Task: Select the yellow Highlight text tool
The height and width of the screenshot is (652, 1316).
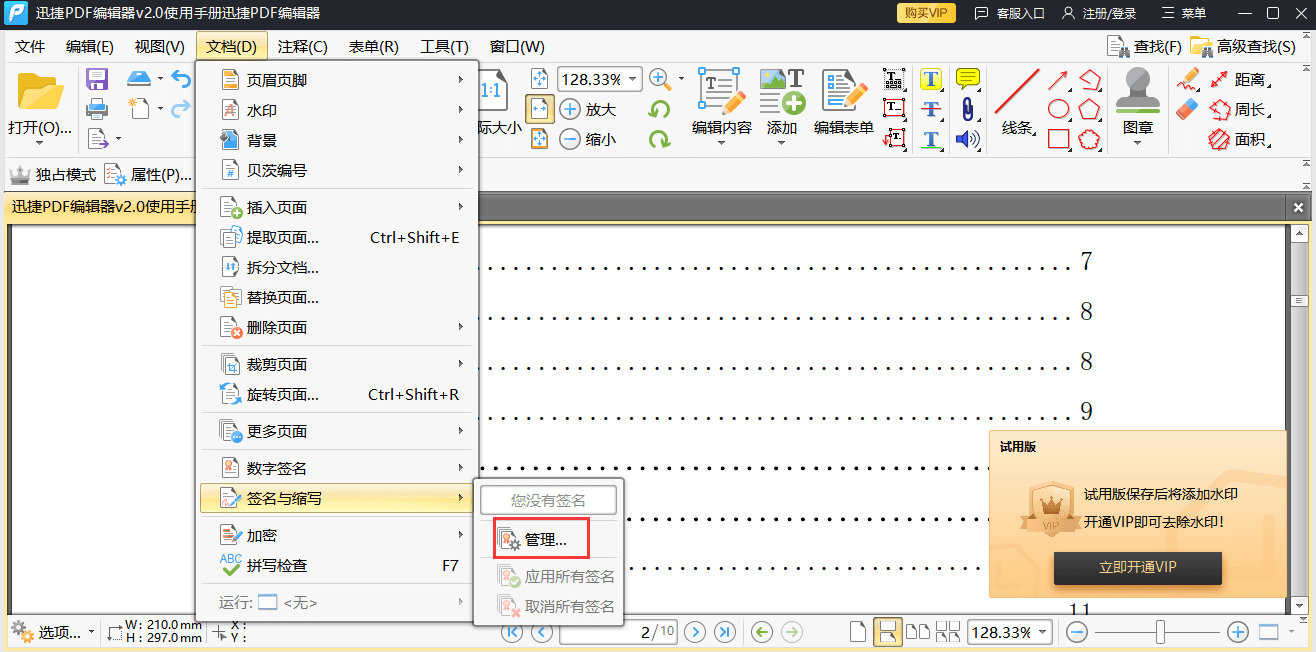Action: (x=931, y=79)
